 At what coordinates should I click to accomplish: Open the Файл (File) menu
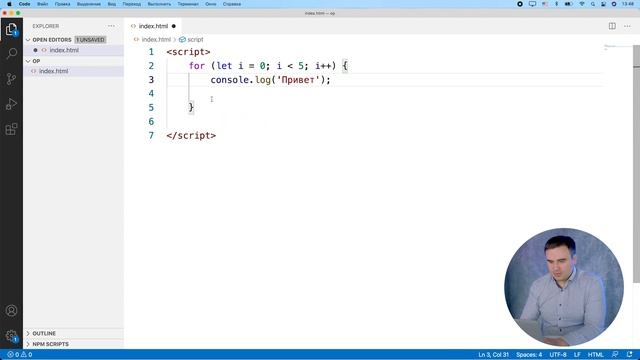point(42,4)
